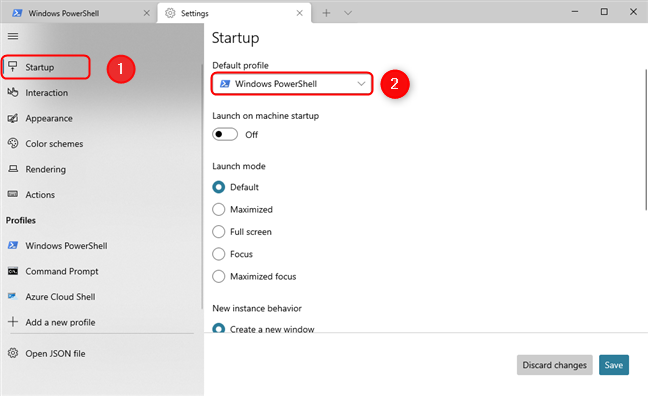Close the Windows PowerShell tab
The image size is (648, 396).
[x=146, y=13]
